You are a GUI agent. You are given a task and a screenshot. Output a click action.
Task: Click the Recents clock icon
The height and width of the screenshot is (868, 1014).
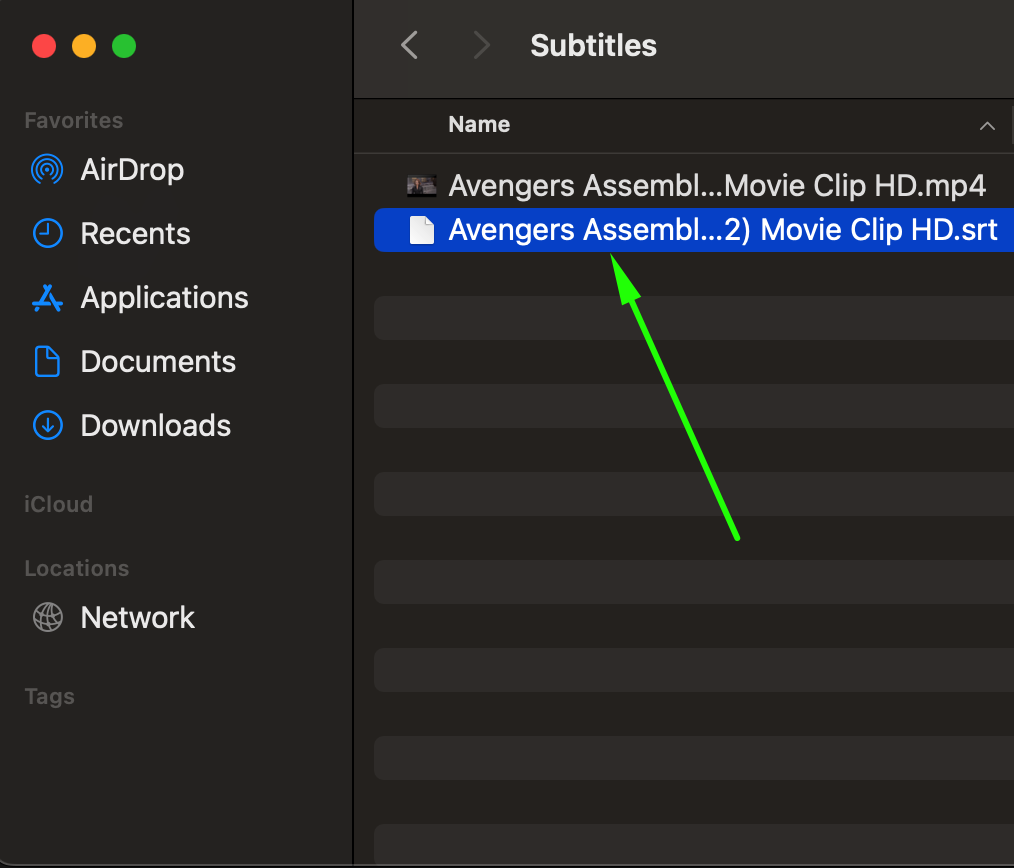(x=47, y=234)
